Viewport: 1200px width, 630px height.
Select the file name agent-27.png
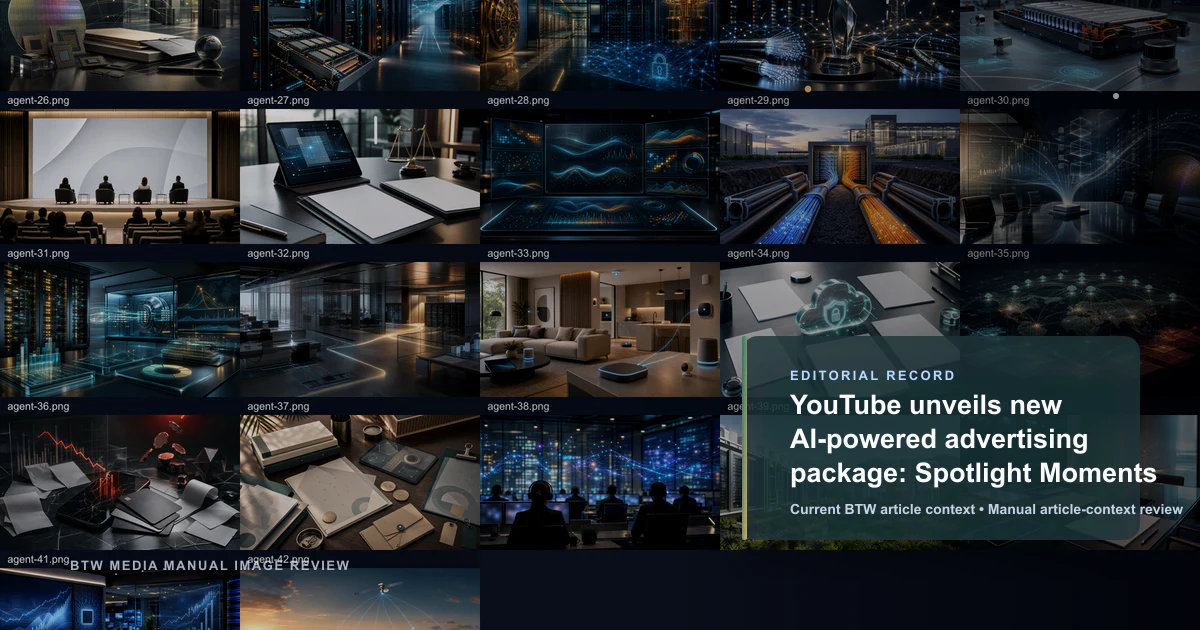(278, 100)
